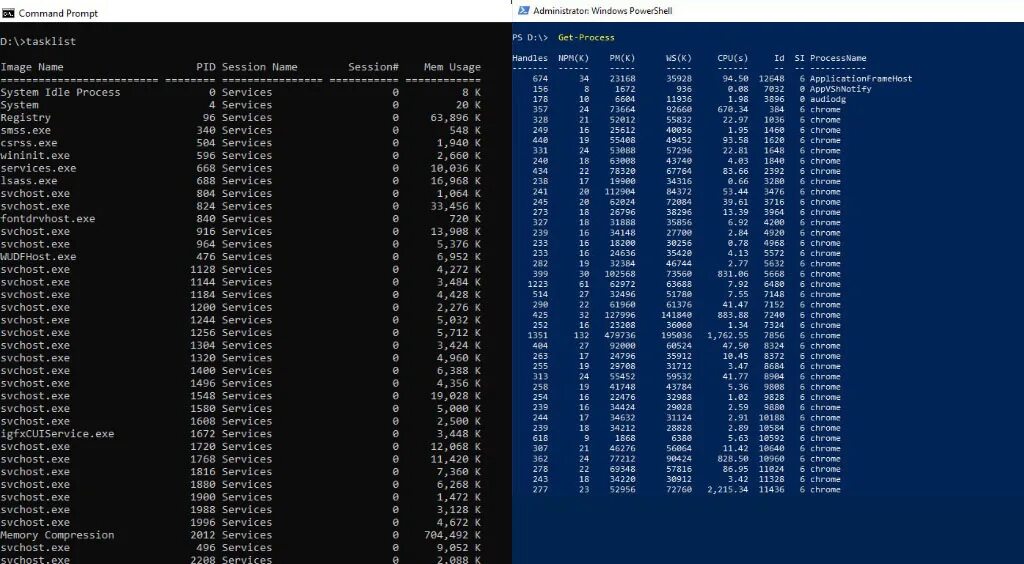1024x564 pixels.
Task: Click the 33,456 K memory usage value
Action: [455, 206]
